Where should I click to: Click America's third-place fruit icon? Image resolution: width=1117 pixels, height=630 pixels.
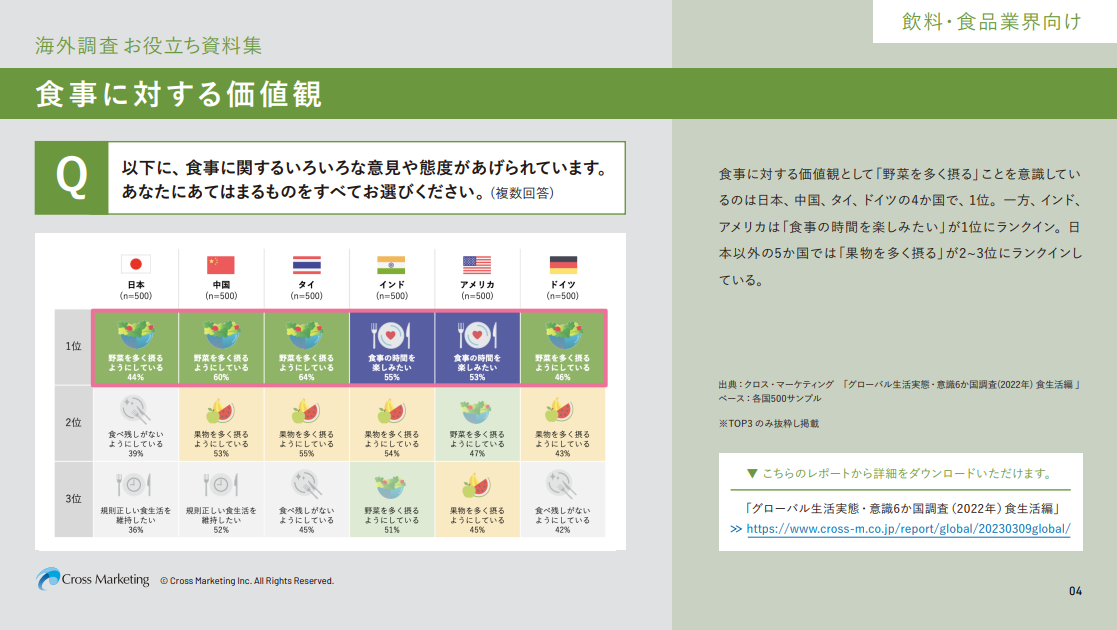coord(477,485)
